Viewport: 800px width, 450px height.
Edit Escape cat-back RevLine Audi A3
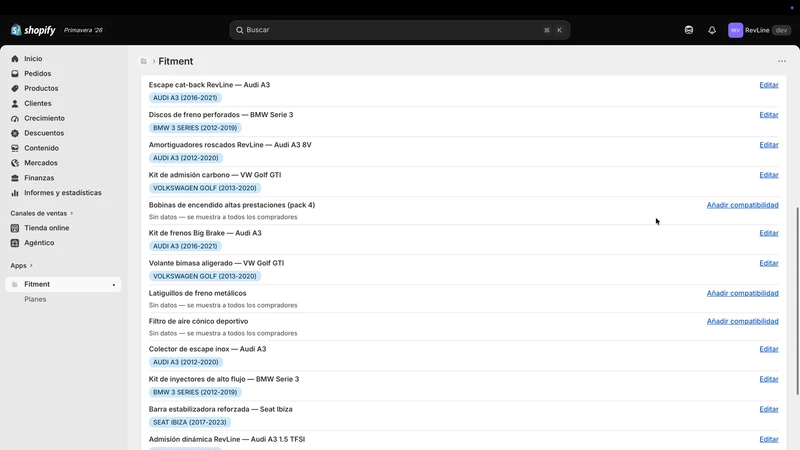(x=769, y=85)
